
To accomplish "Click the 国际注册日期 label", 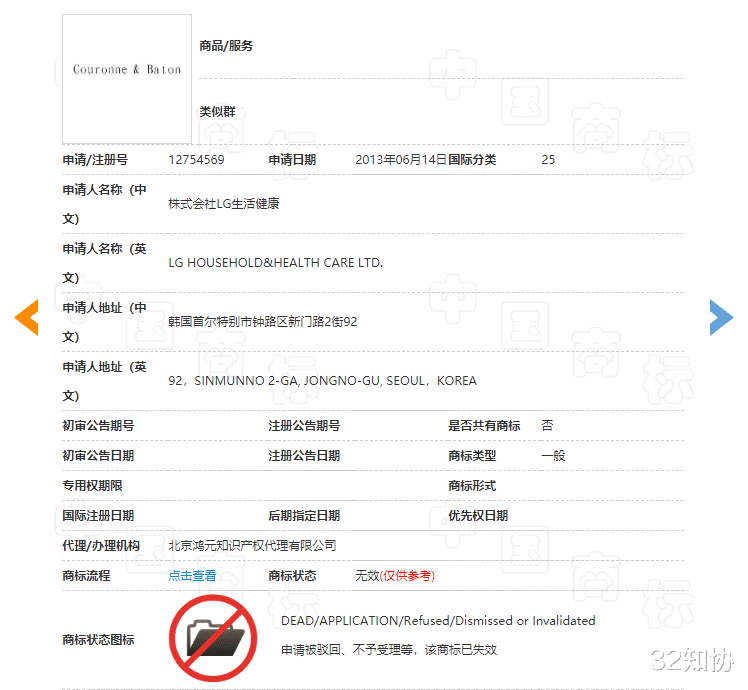I will pyautogui.click(x=98, y=515).
